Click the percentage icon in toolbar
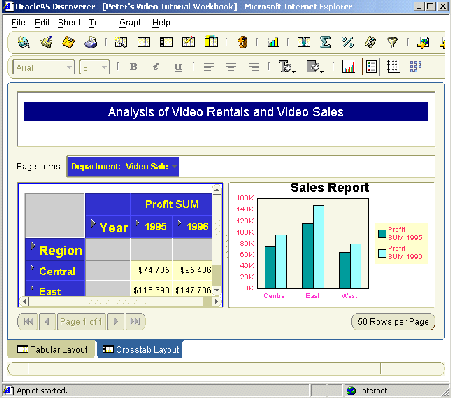Image resolution: width=451 pixels, height=398 pixels. 348,42
